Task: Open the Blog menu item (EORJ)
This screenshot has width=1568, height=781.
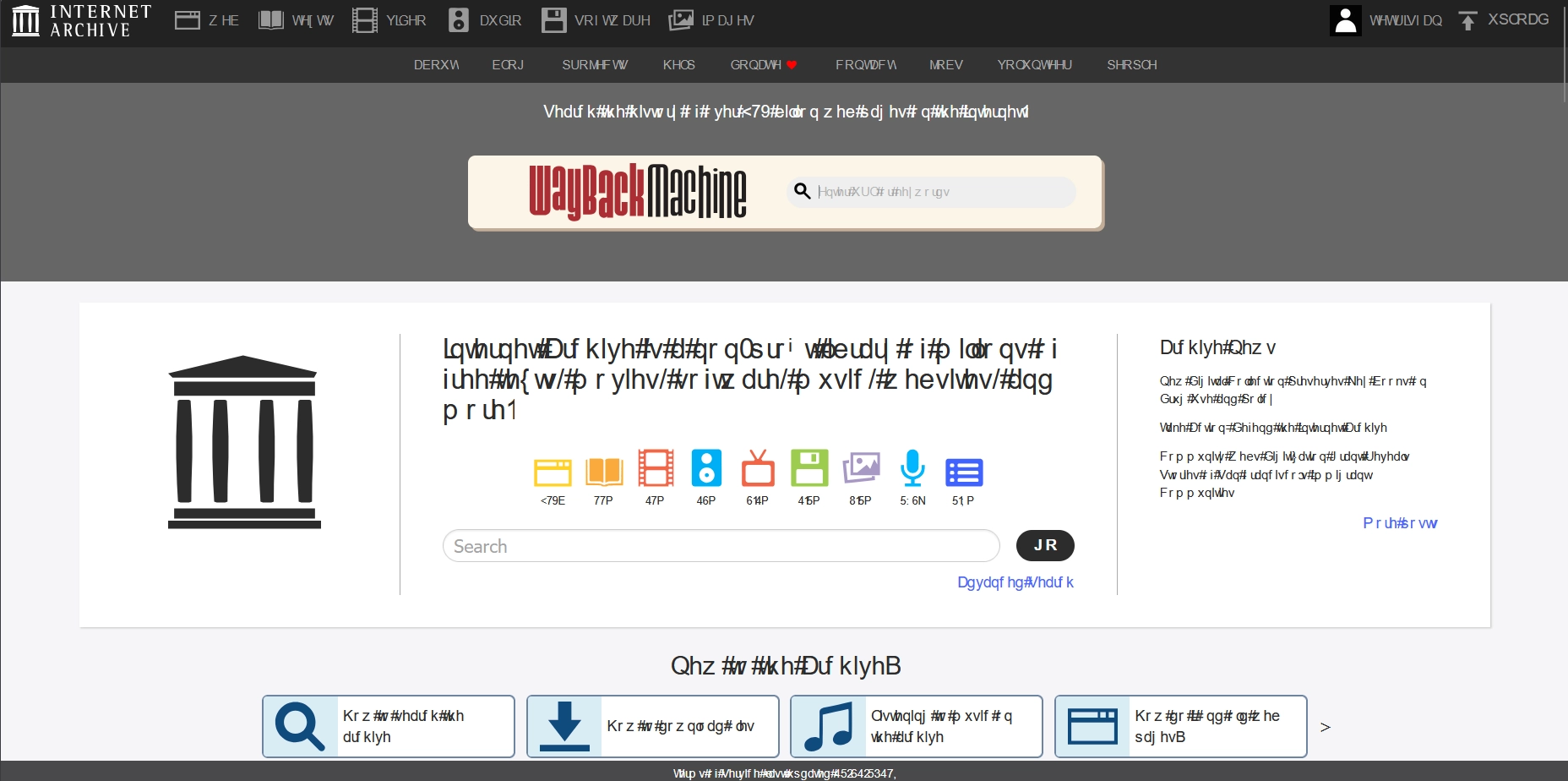Action: point(508,65)
